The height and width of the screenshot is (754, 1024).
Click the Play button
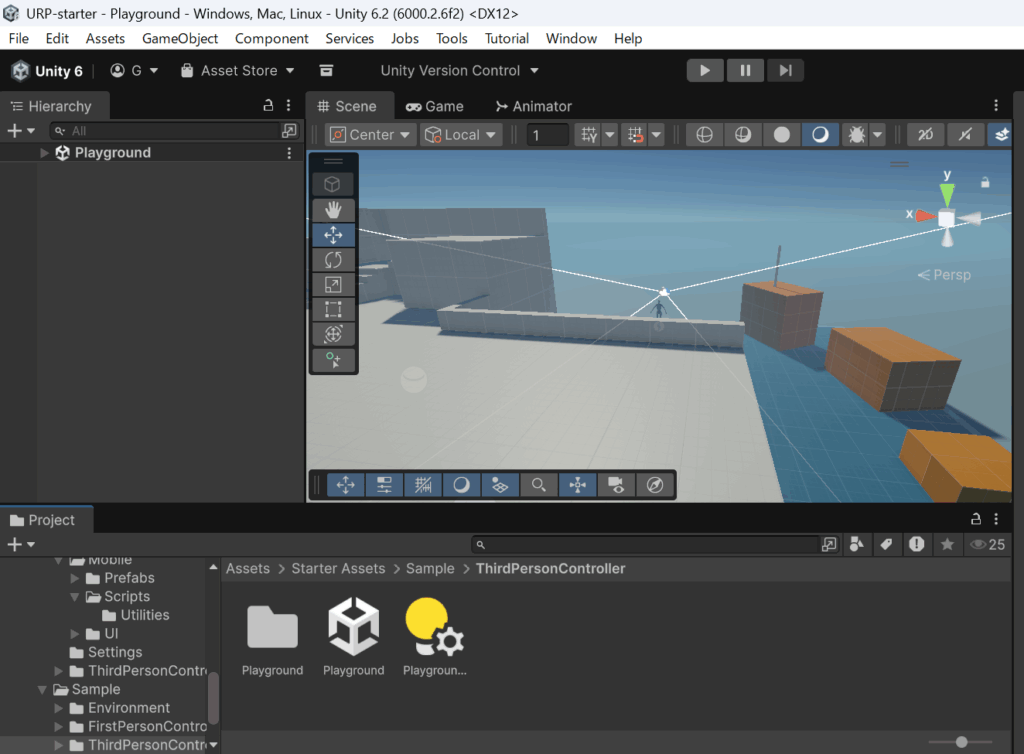tap(705, 70)
